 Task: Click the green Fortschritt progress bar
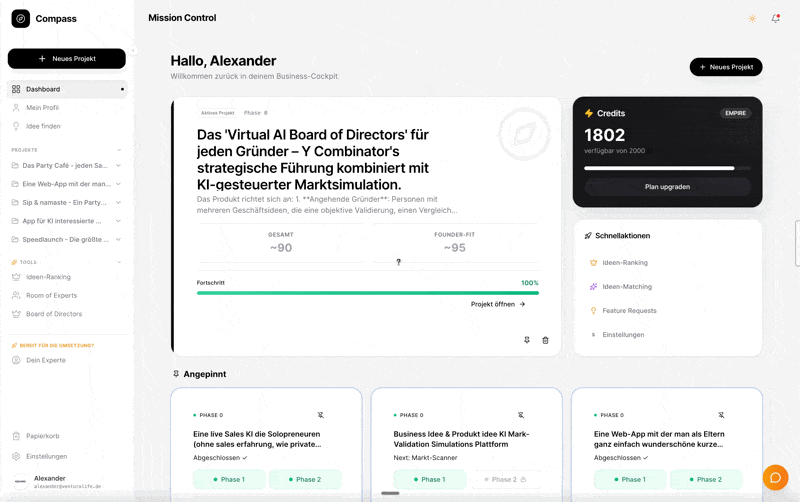(x=367, y=293)
